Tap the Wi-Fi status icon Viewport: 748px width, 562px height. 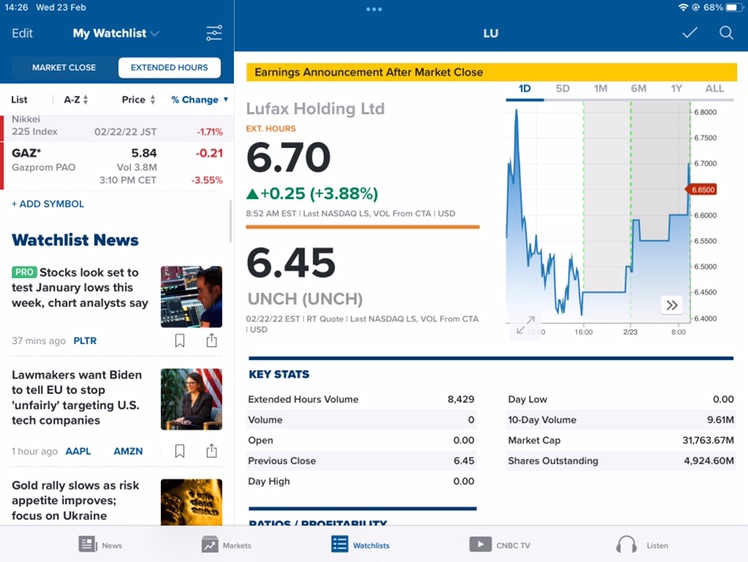click(683, 8)
